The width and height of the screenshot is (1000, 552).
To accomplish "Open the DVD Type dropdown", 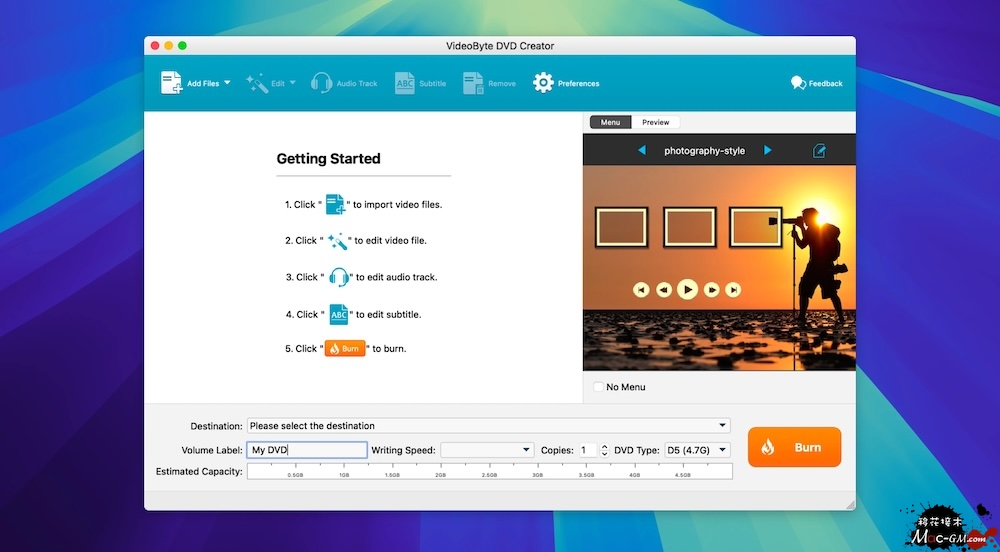I will click(x=723, y=450).
